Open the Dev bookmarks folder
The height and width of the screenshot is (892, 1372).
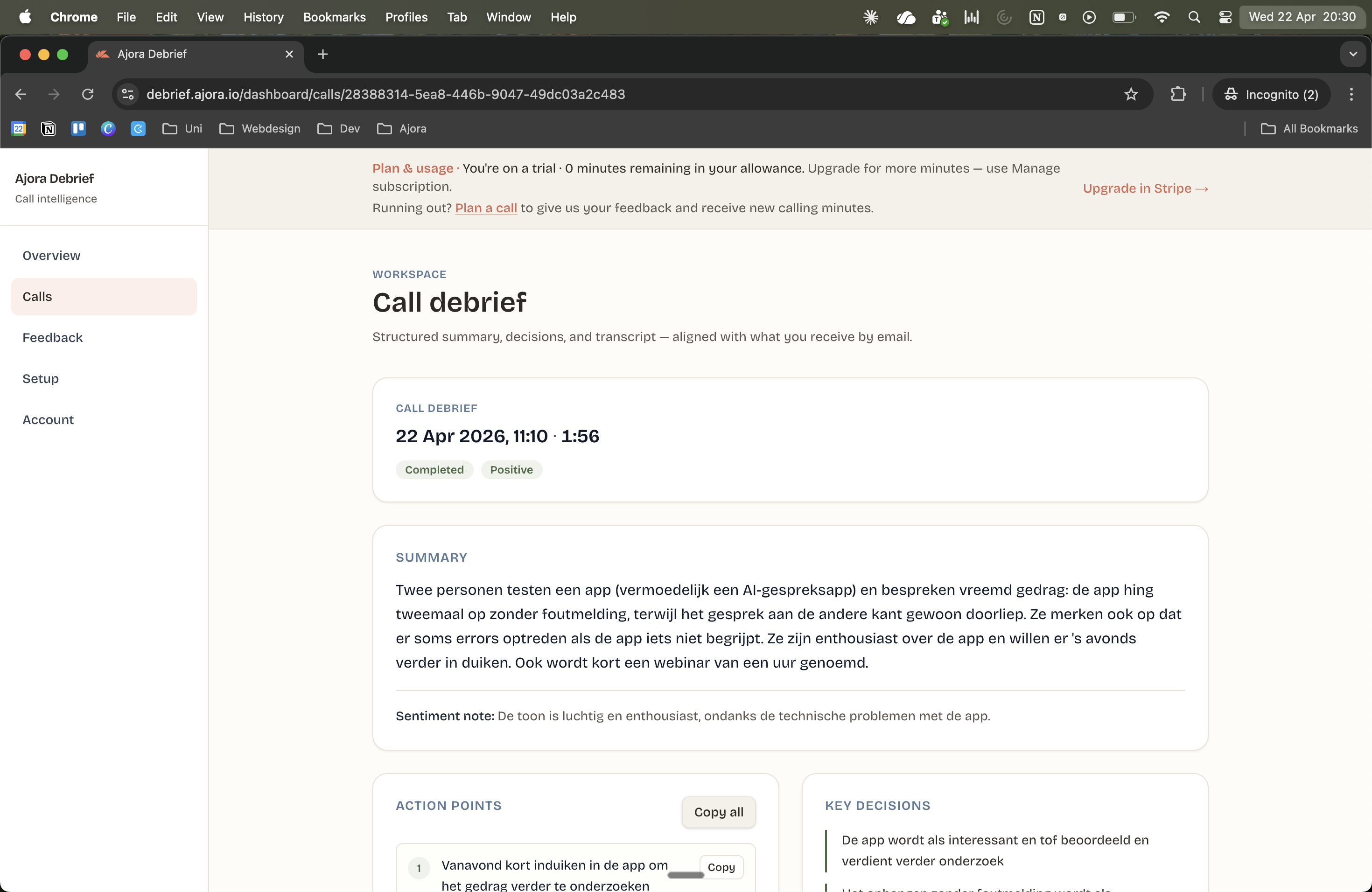coord(339,128)
